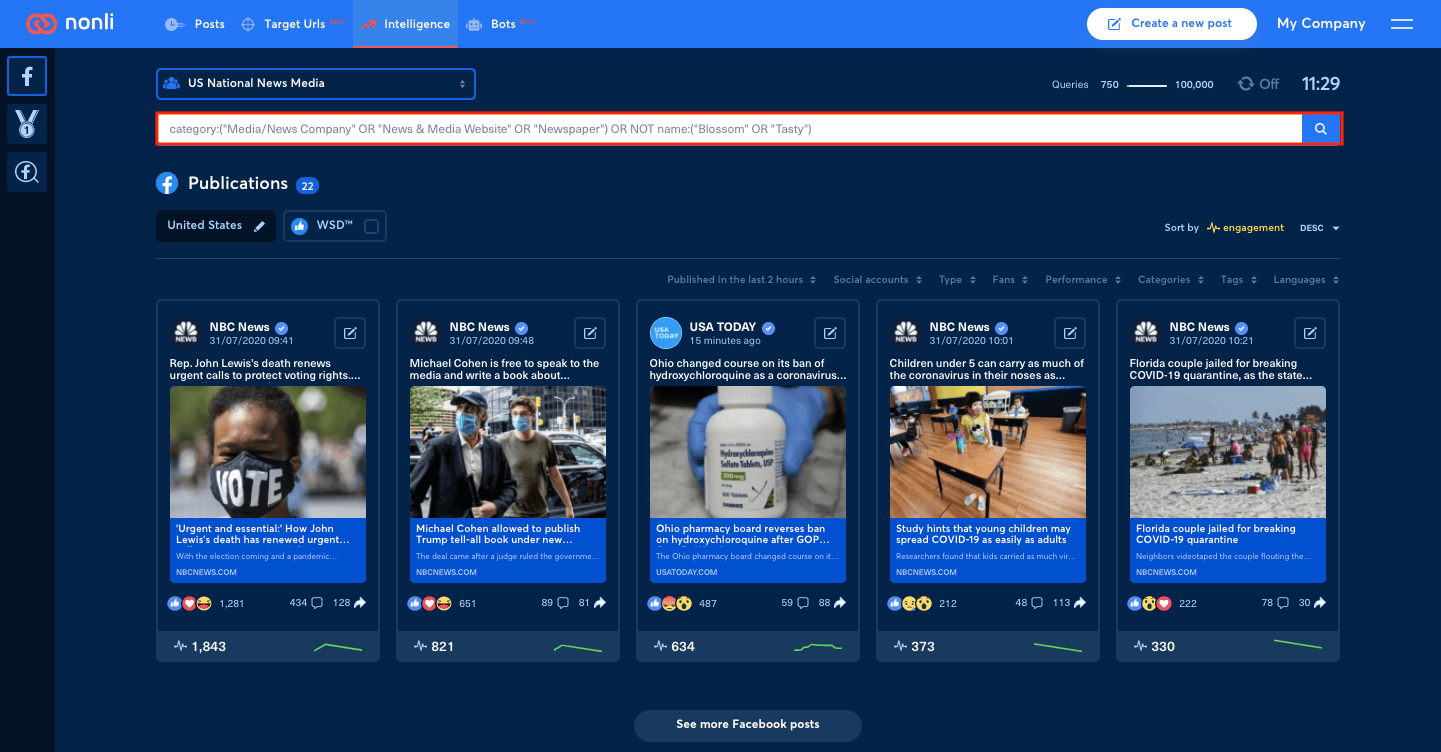
Task: Open the Bots tab
Action: [501, 24]
